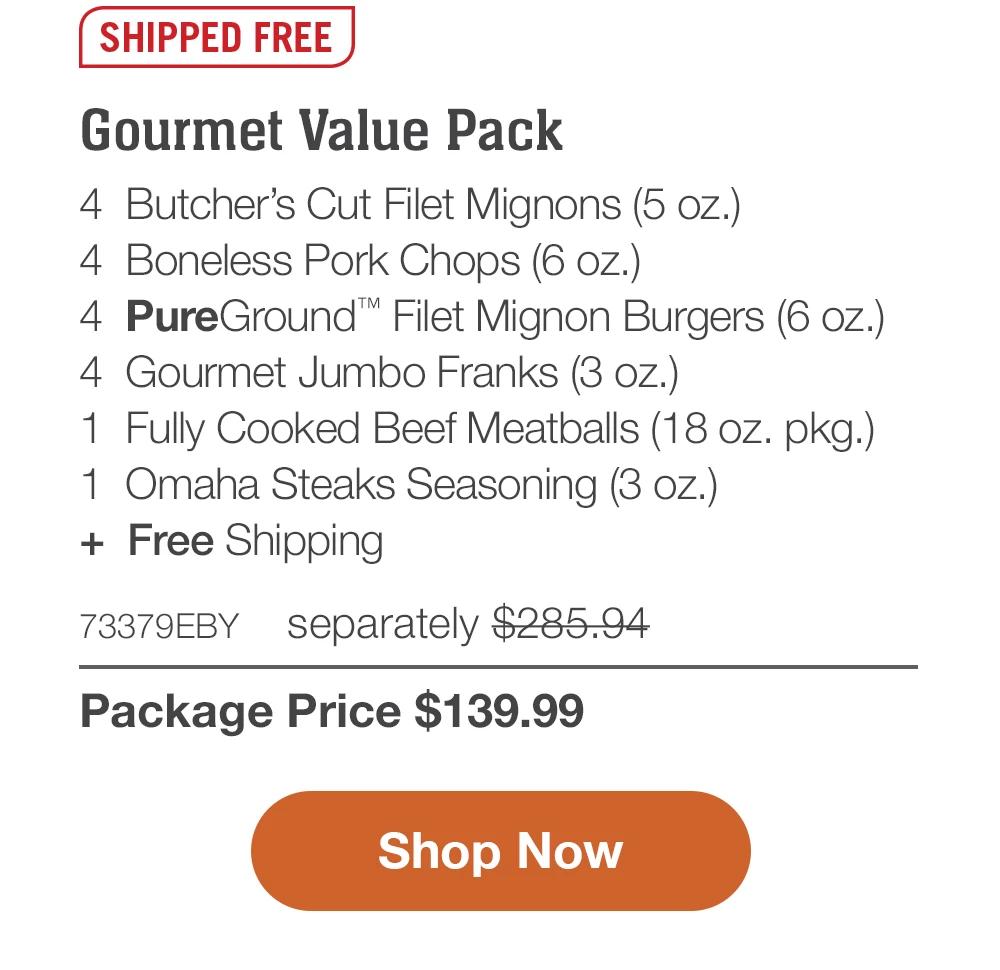Screen dimensions: 1000x970
Task: Click the SHIPPED FREE badge
Action: click(x=216, y=38)
